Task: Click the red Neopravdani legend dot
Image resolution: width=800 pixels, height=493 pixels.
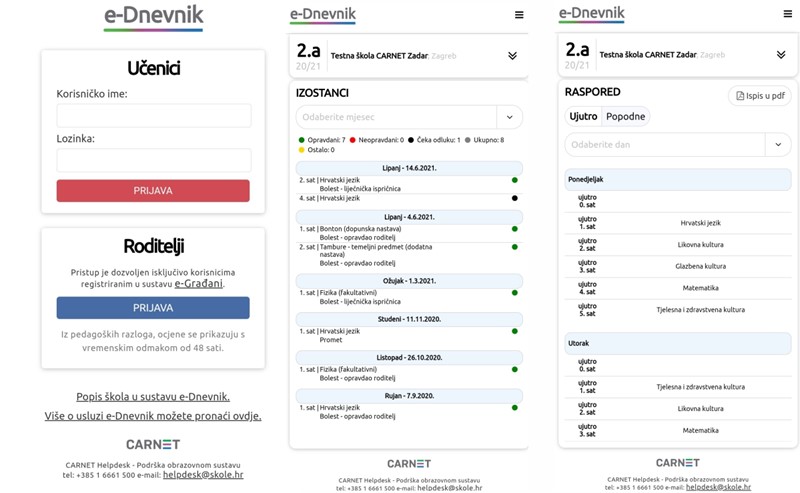Action: 354,140
